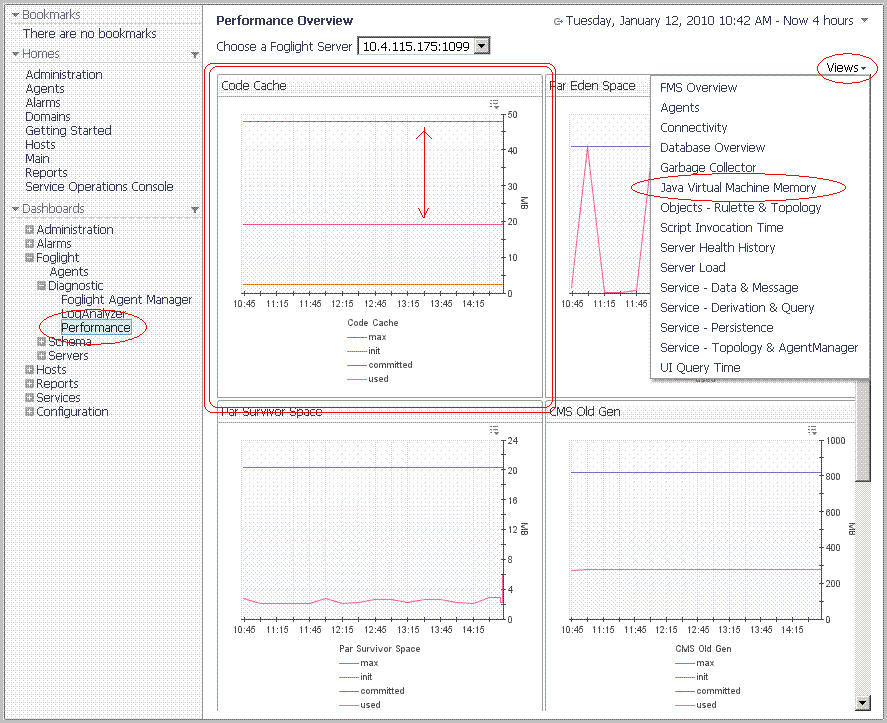Image resolution: width=887 pixels, height=723 pixels.
Task: Select Foglight Agent Manager in Diagnostic tree
Action: (126, 300)
